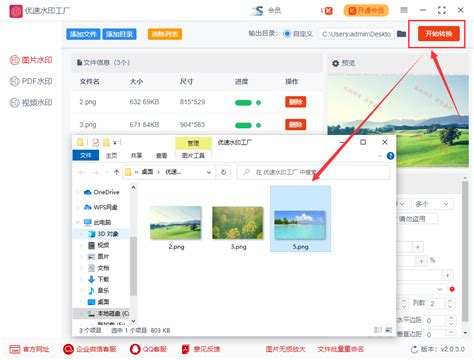The image size is (474, 360).
Task: Select 文档 folder in the navigation pane
Action: [99, 268]
